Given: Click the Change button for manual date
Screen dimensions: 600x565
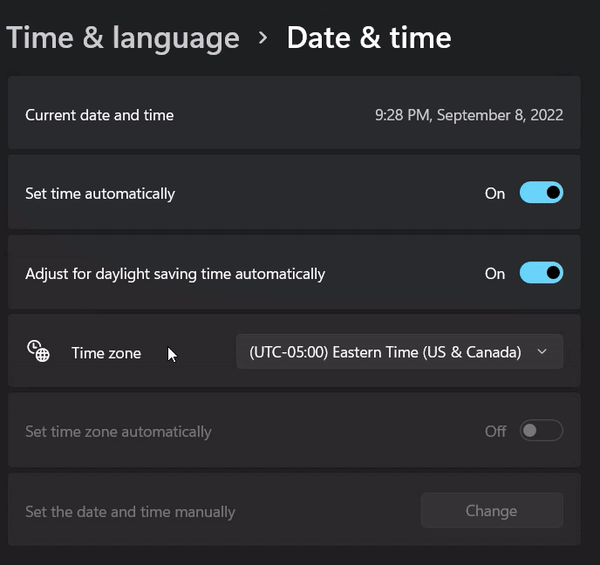Looking at the screenshot, I should 492,511.
